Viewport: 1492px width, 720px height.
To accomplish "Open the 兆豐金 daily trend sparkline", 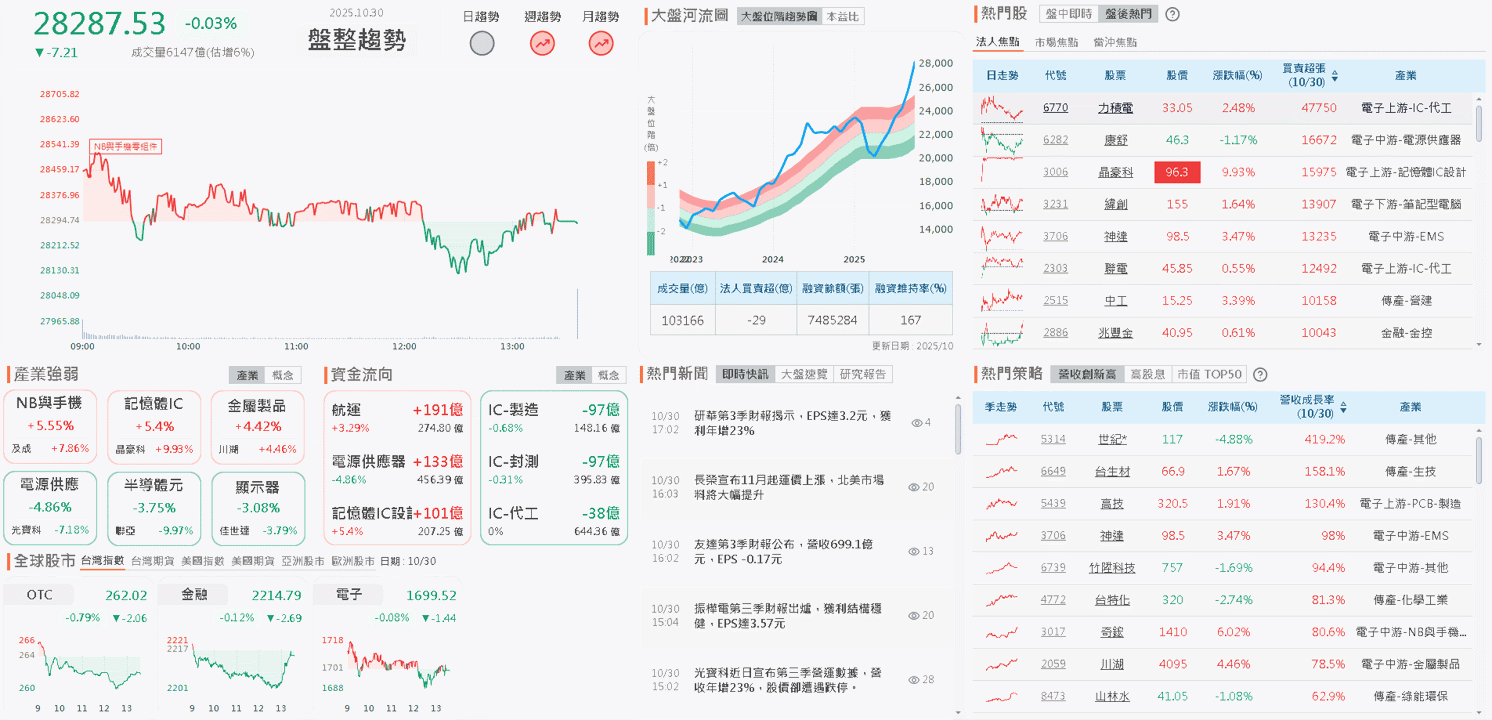I will [1003, 332].
